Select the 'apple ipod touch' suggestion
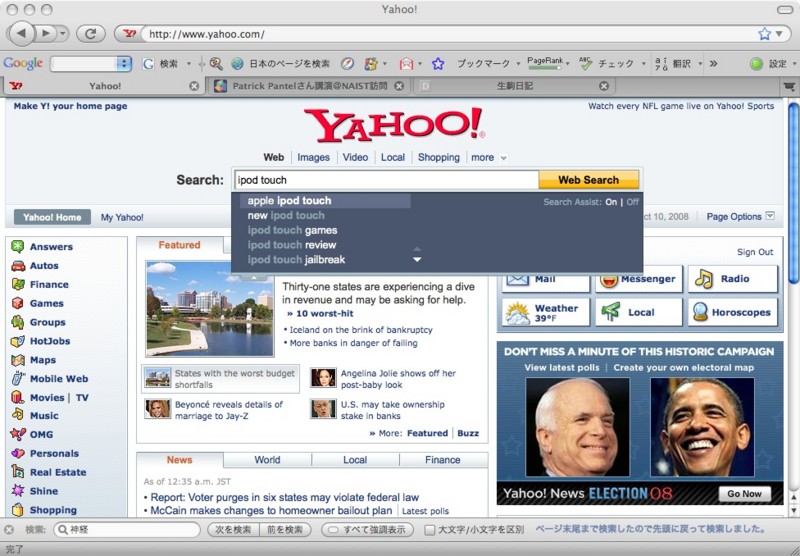800x556 pixels. (325, 201)
